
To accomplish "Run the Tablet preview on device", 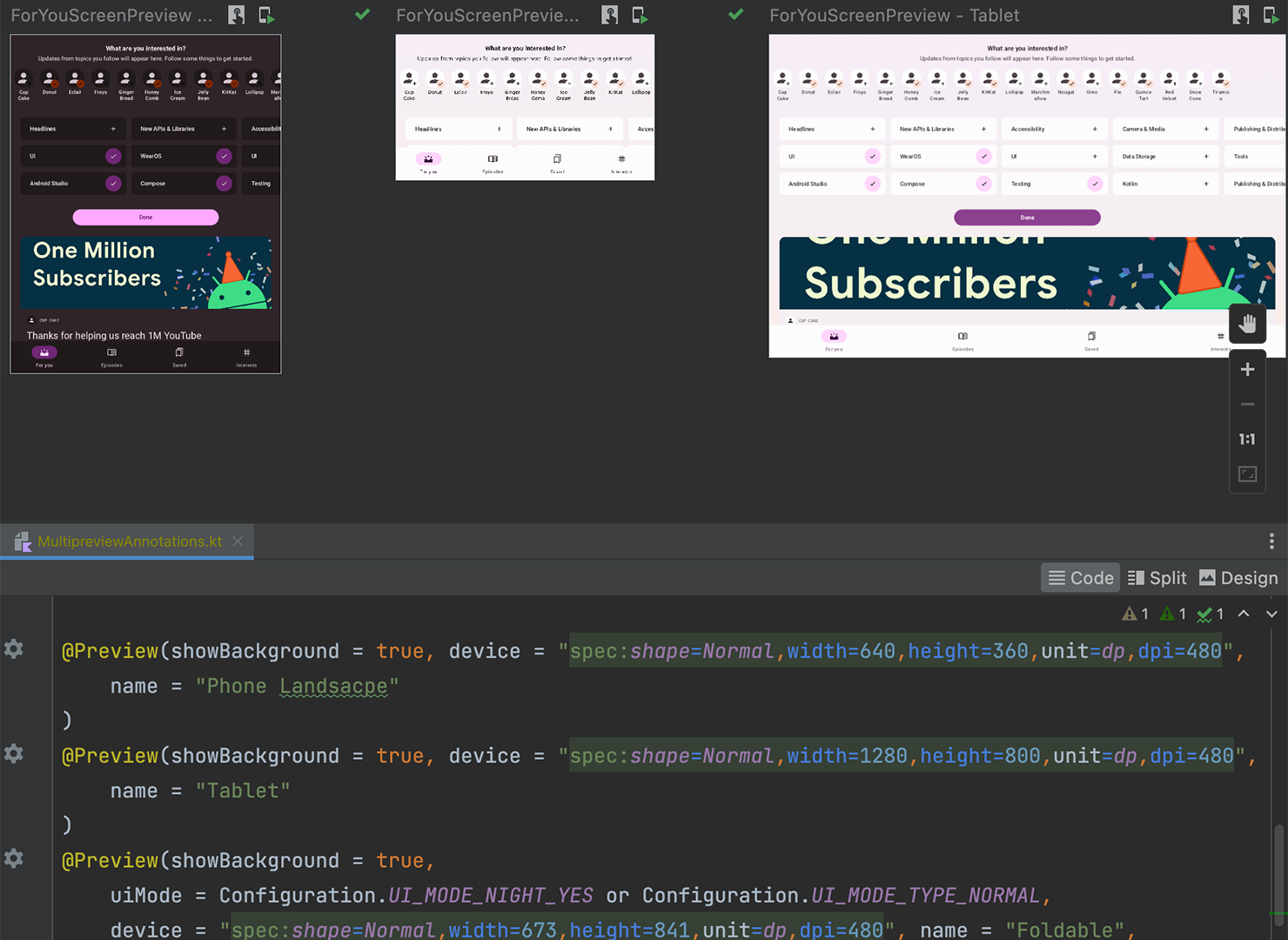I will coord(1272,15).
